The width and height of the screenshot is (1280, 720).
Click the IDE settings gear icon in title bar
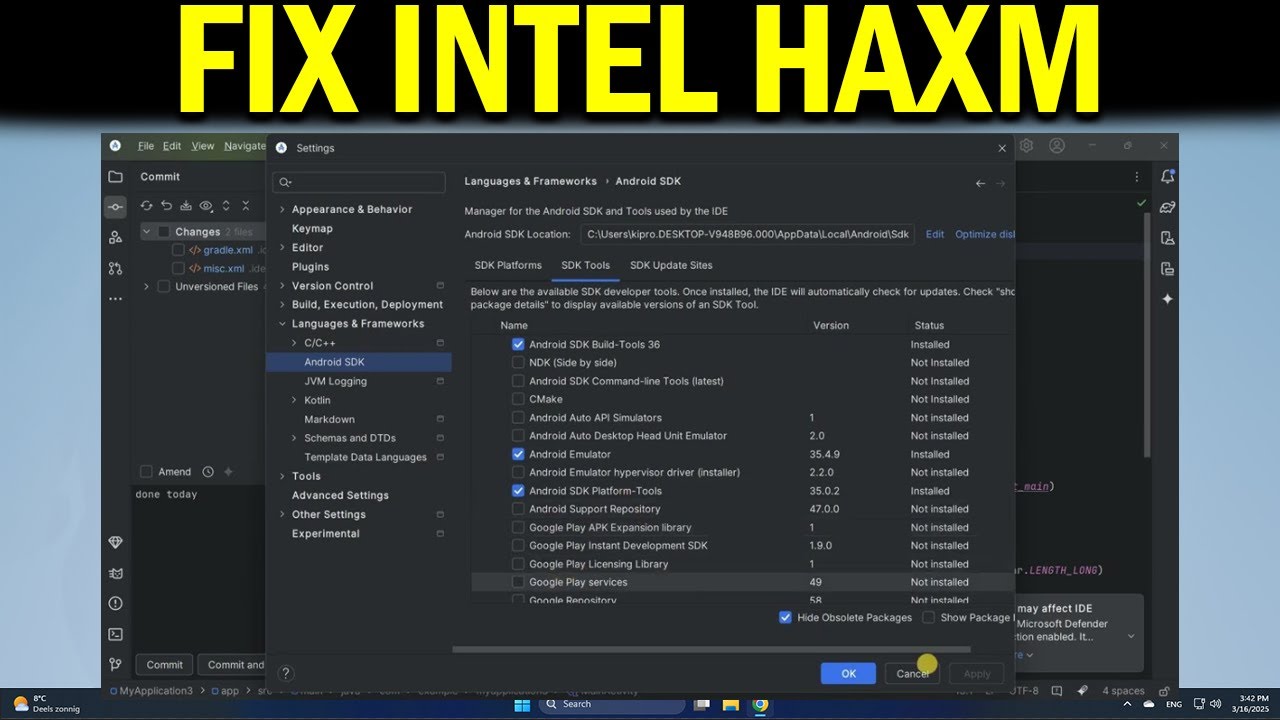click(1026, 146)
